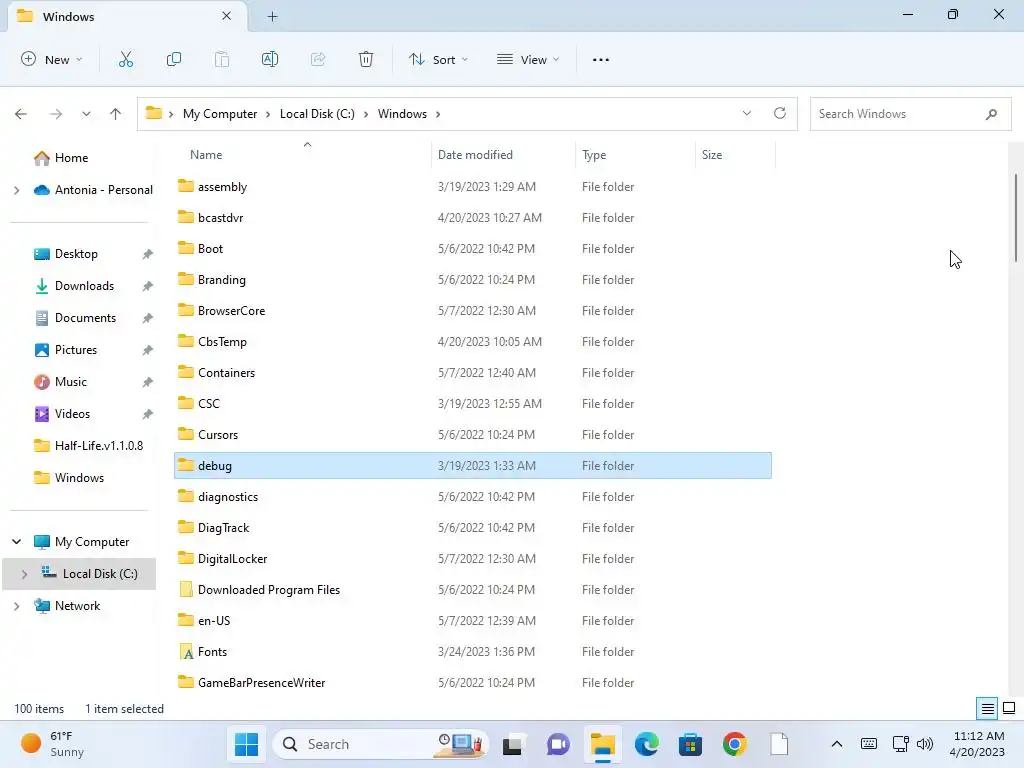Select the BrowserCore folder row
The image size is (1024, 768).
[473, 311]
